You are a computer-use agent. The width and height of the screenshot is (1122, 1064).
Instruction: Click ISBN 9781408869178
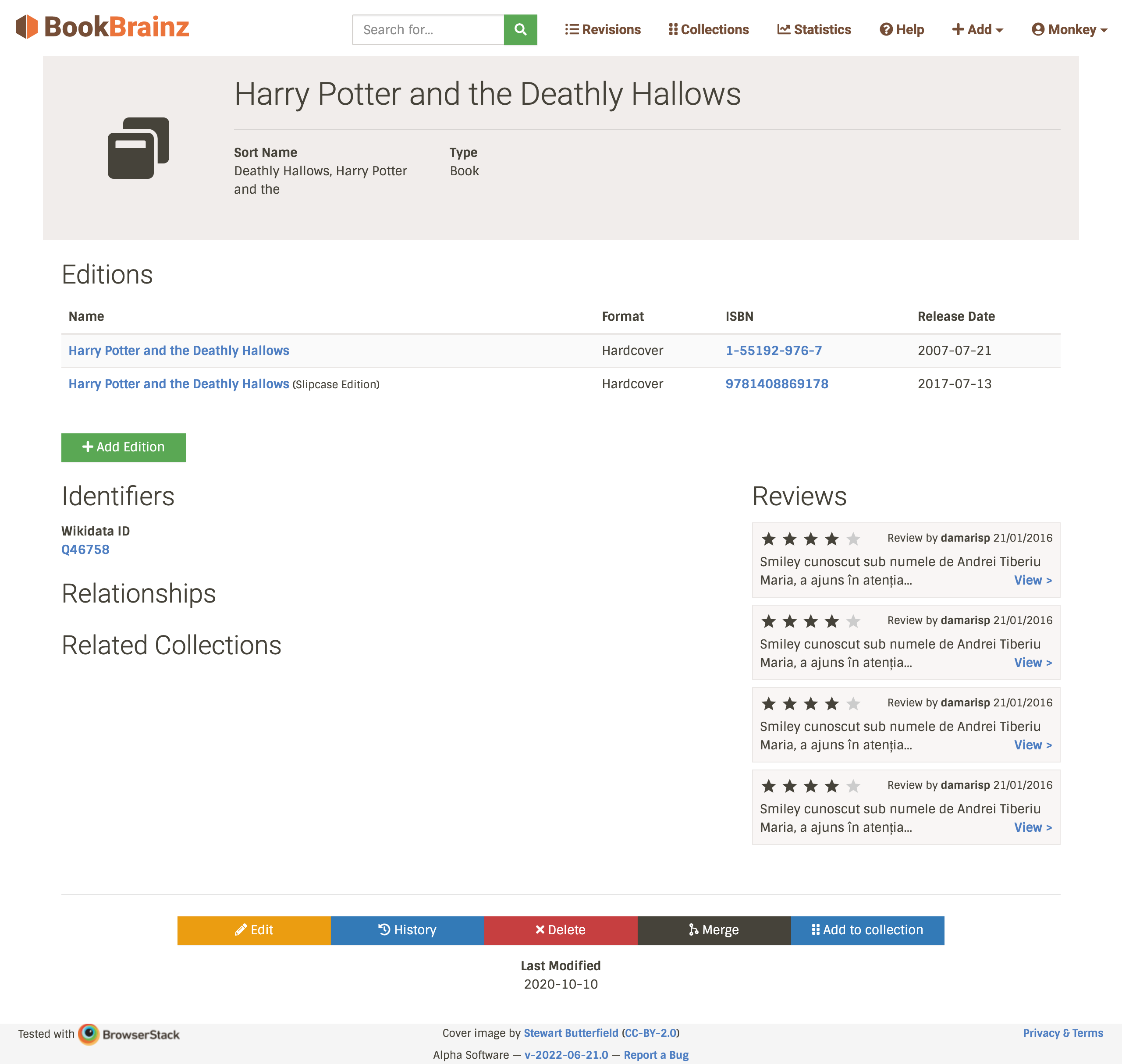click(x=777, y=384)
